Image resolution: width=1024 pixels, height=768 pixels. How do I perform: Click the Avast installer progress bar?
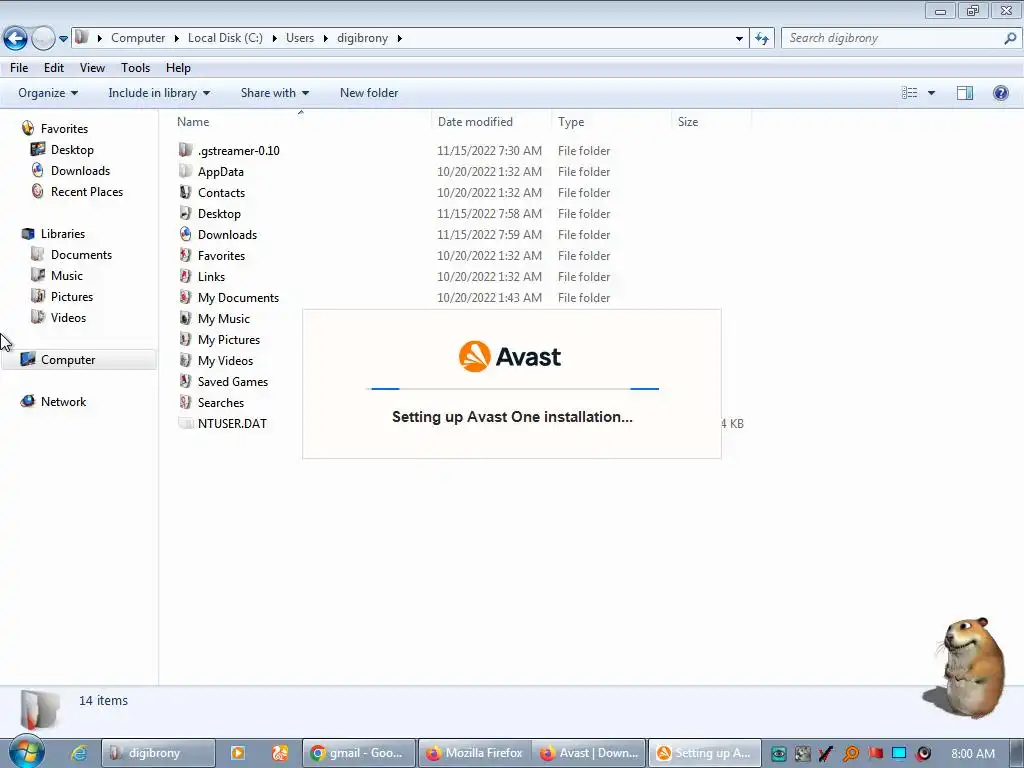(513, 389)
